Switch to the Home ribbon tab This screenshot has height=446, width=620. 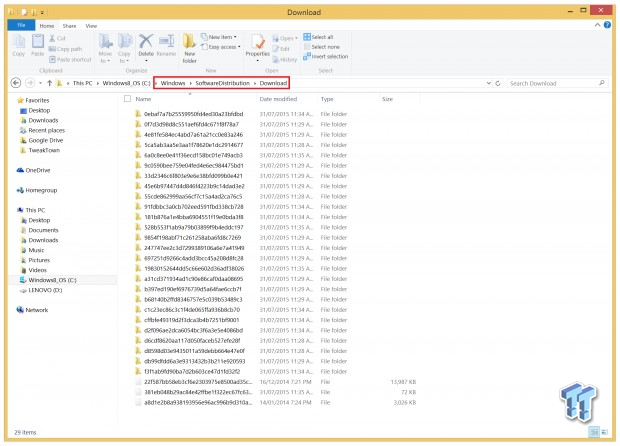[x=47, y=26]
